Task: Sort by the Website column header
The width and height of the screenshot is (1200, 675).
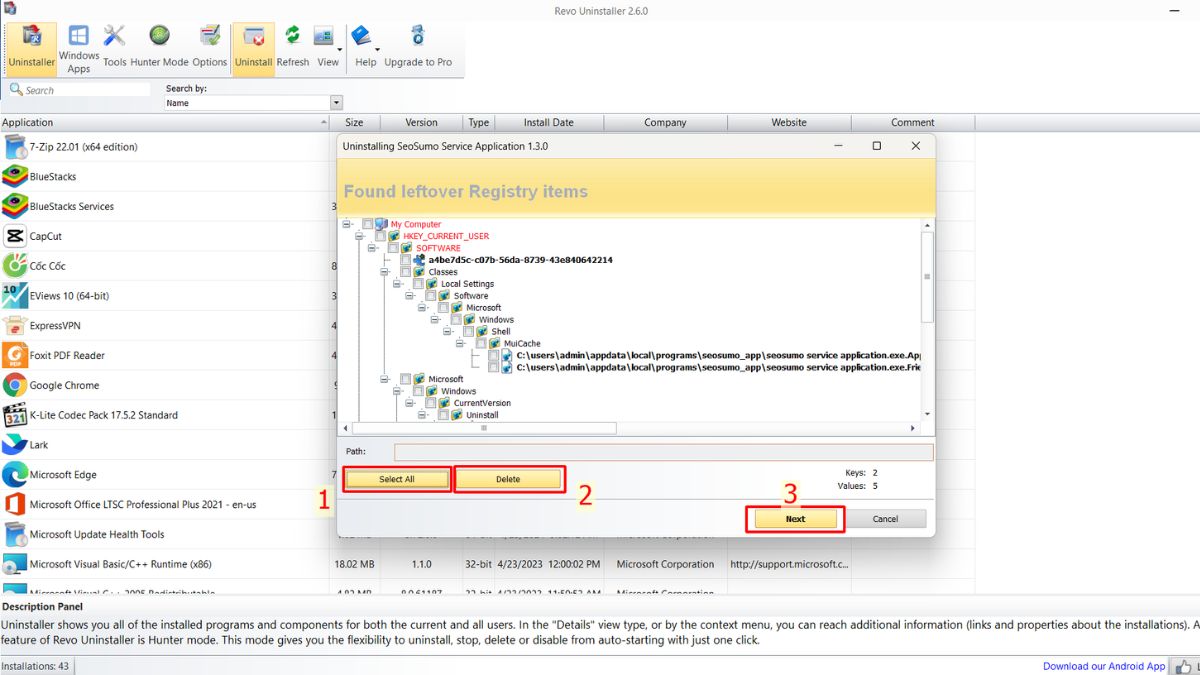Action: (789, 123)
